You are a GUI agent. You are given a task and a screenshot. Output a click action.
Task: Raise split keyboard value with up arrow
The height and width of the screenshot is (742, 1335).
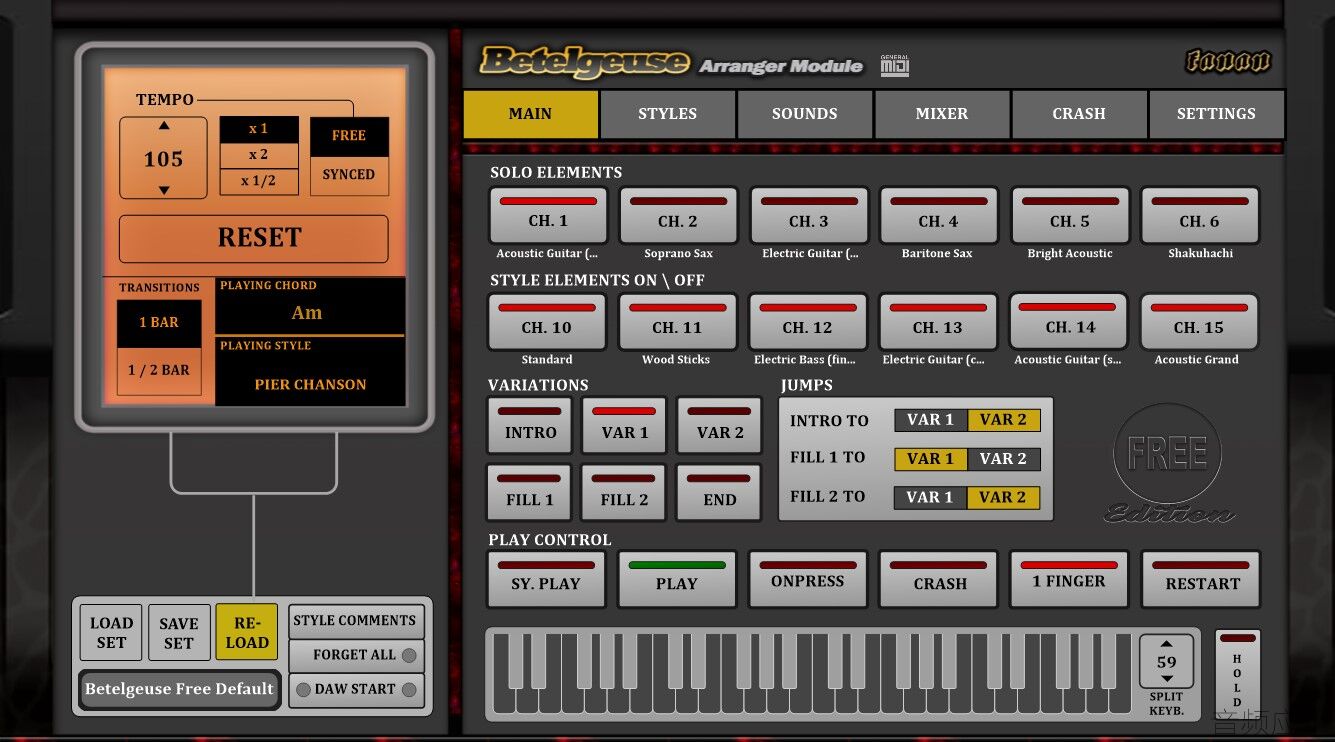click(x=1166, y=644)
